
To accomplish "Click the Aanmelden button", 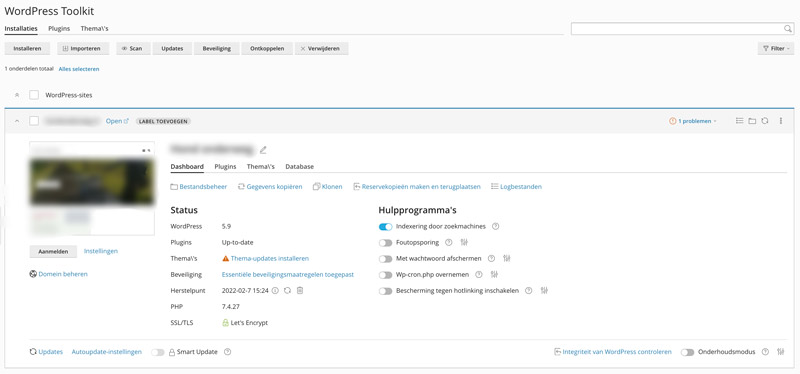I will 53,252.
